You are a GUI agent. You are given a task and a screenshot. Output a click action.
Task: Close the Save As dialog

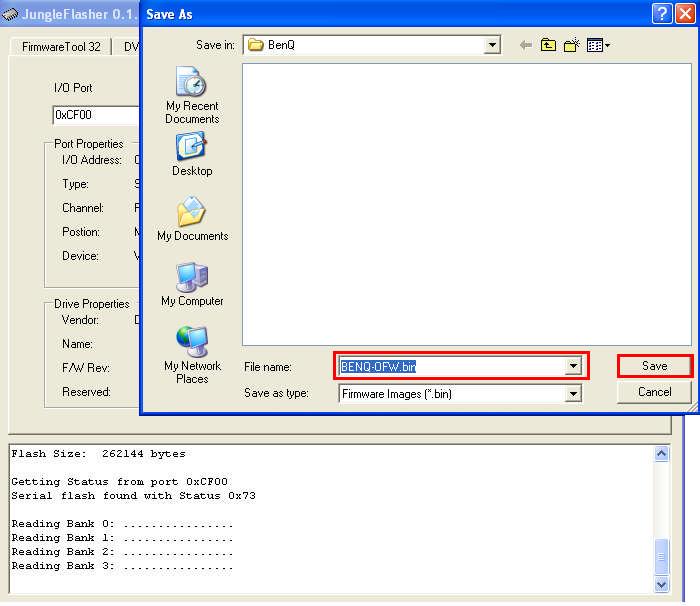[685, 14]
